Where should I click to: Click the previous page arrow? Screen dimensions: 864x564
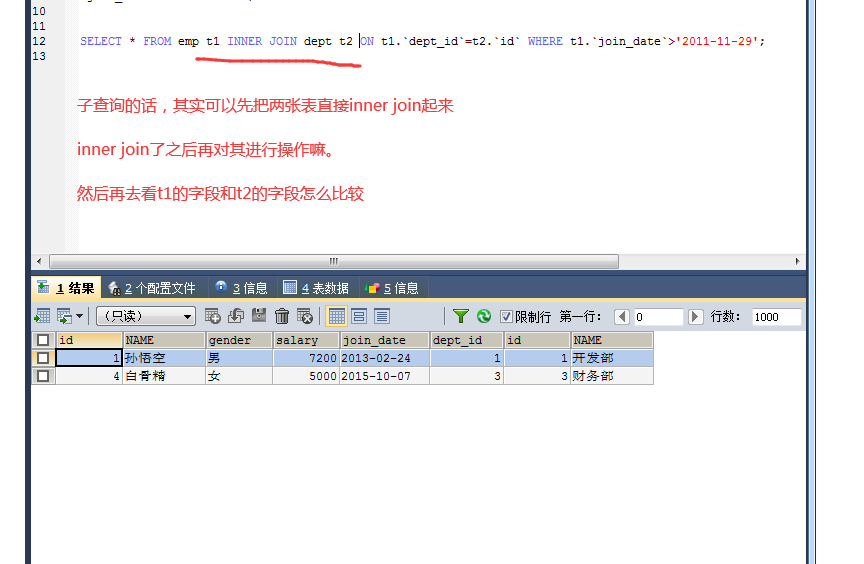622,317
